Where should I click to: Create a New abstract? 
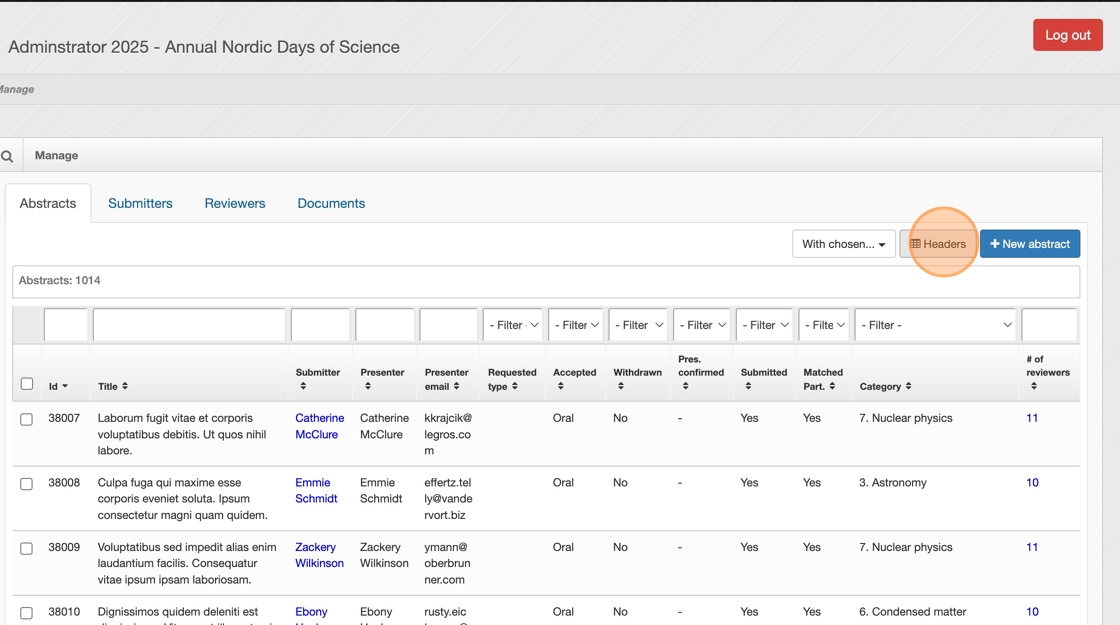coord(1029,244)
